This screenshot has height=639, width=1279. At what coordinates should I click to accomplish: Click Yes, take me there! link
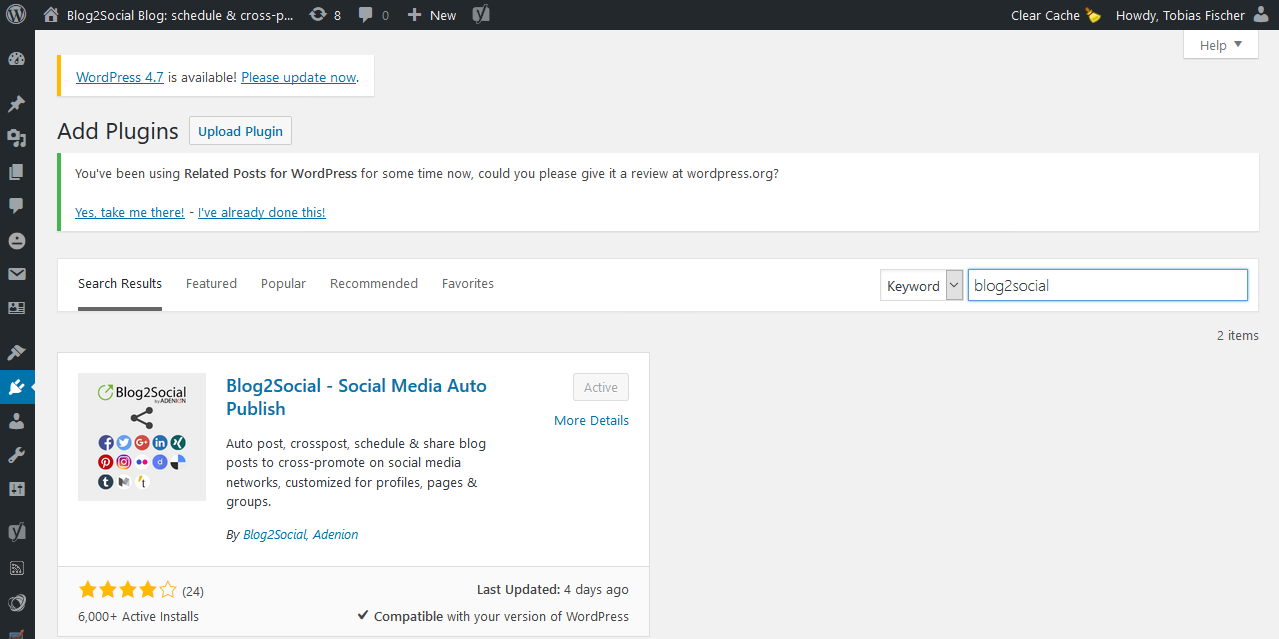tap(130, 212)
